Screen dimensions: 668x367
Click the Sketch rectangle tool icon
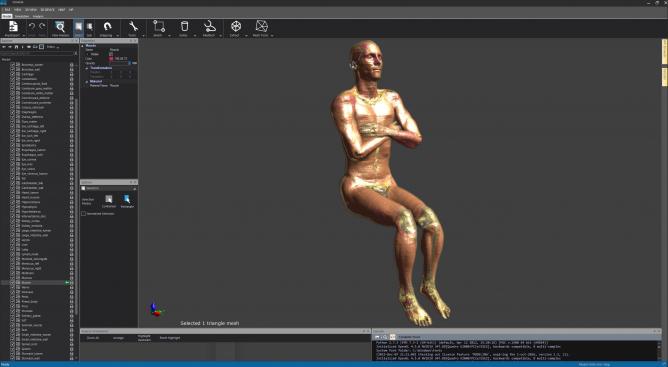pos(159,26)
